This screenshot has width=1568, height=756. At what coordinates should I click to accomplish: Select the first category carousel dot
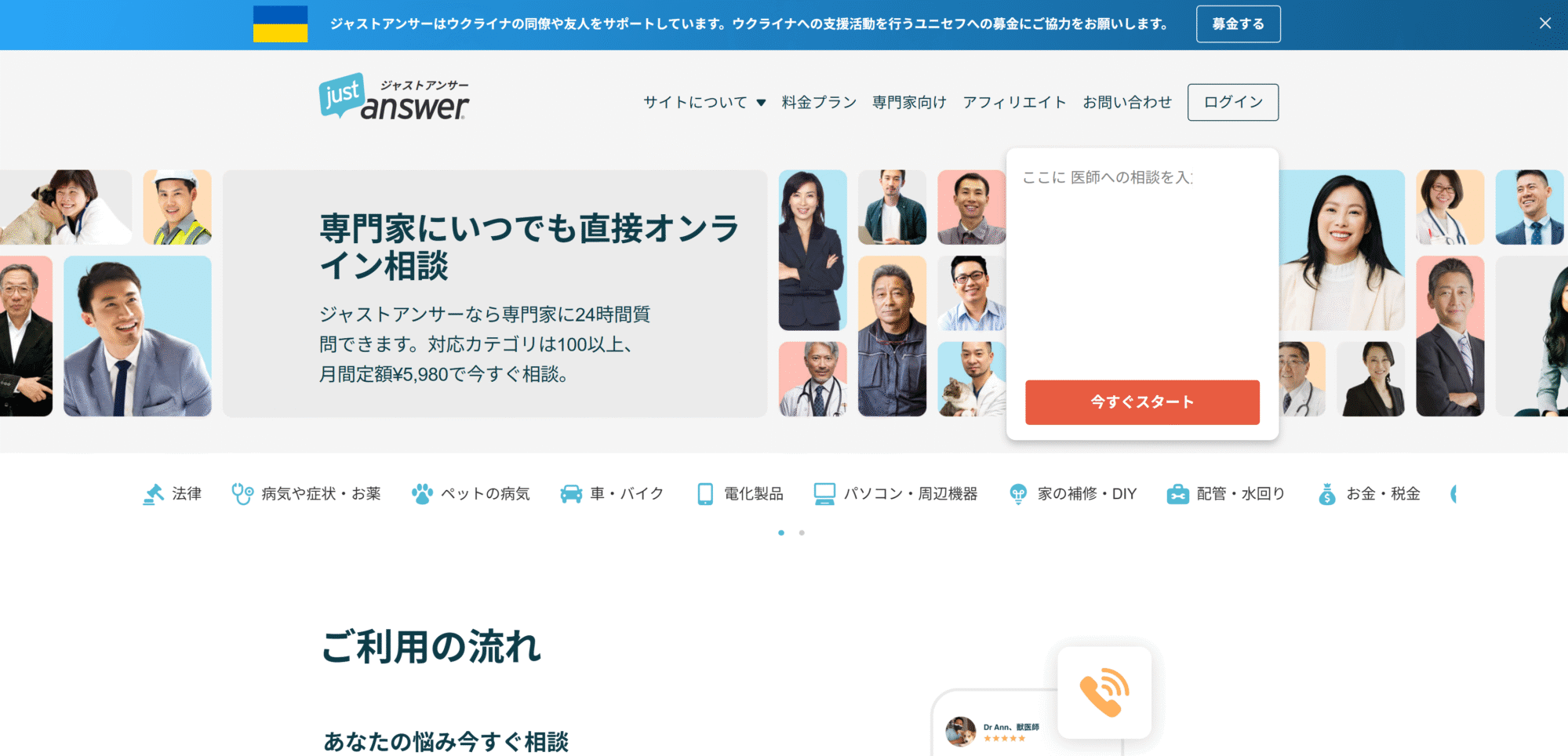pos(781,532)
